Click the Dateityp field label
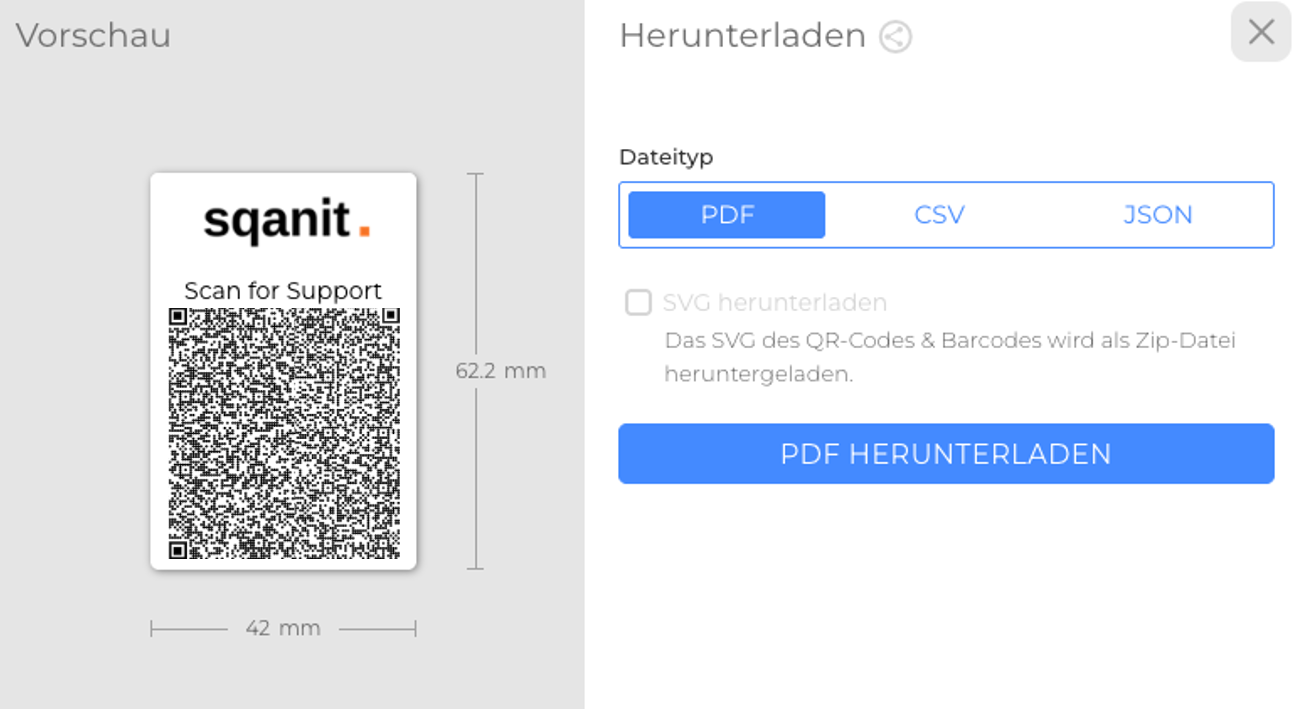The height and width of the screenshot is (709, 1300). click(x=666, y=157)
